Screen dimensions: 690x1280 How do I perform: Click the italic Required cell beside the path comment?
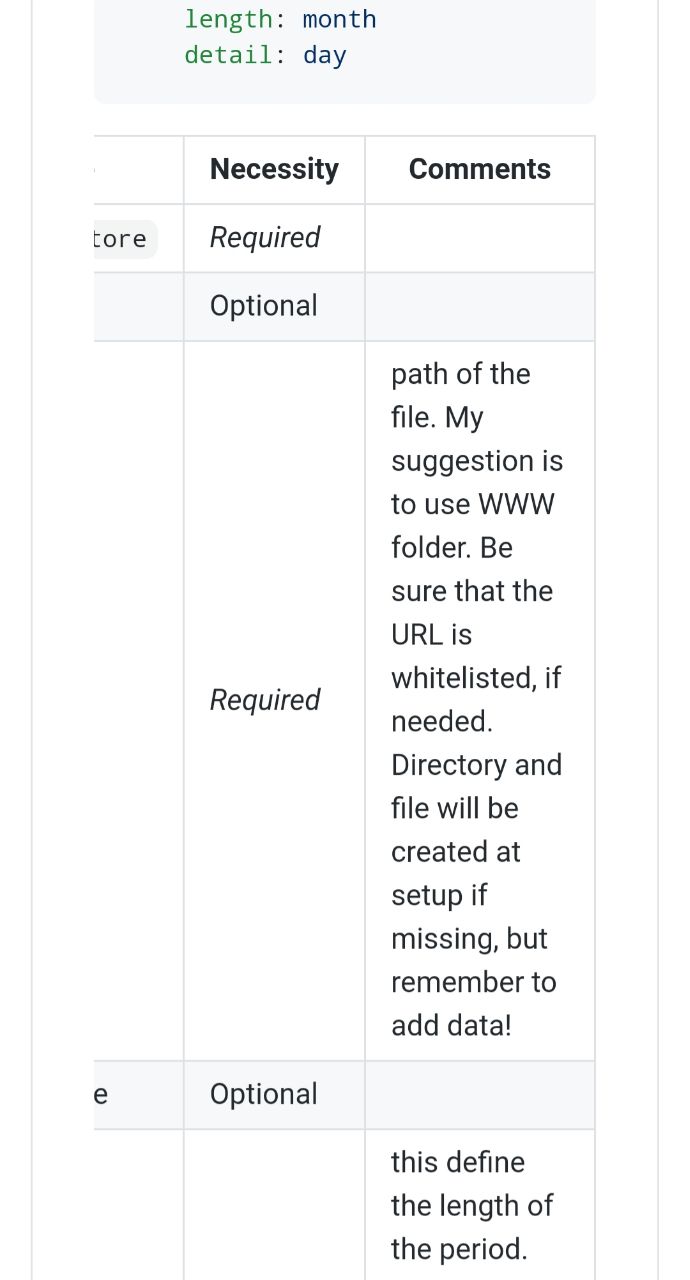point(265,700)
